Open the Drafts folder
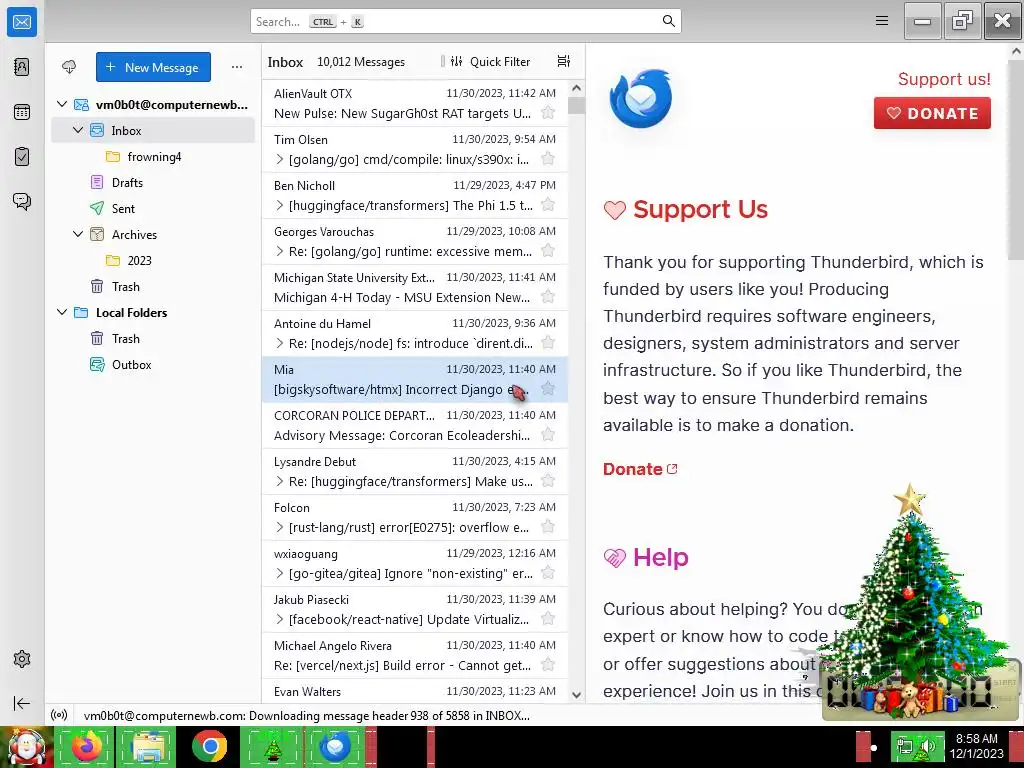The height and width of the screenshot is (768, 1024). [x=154, y=183]
